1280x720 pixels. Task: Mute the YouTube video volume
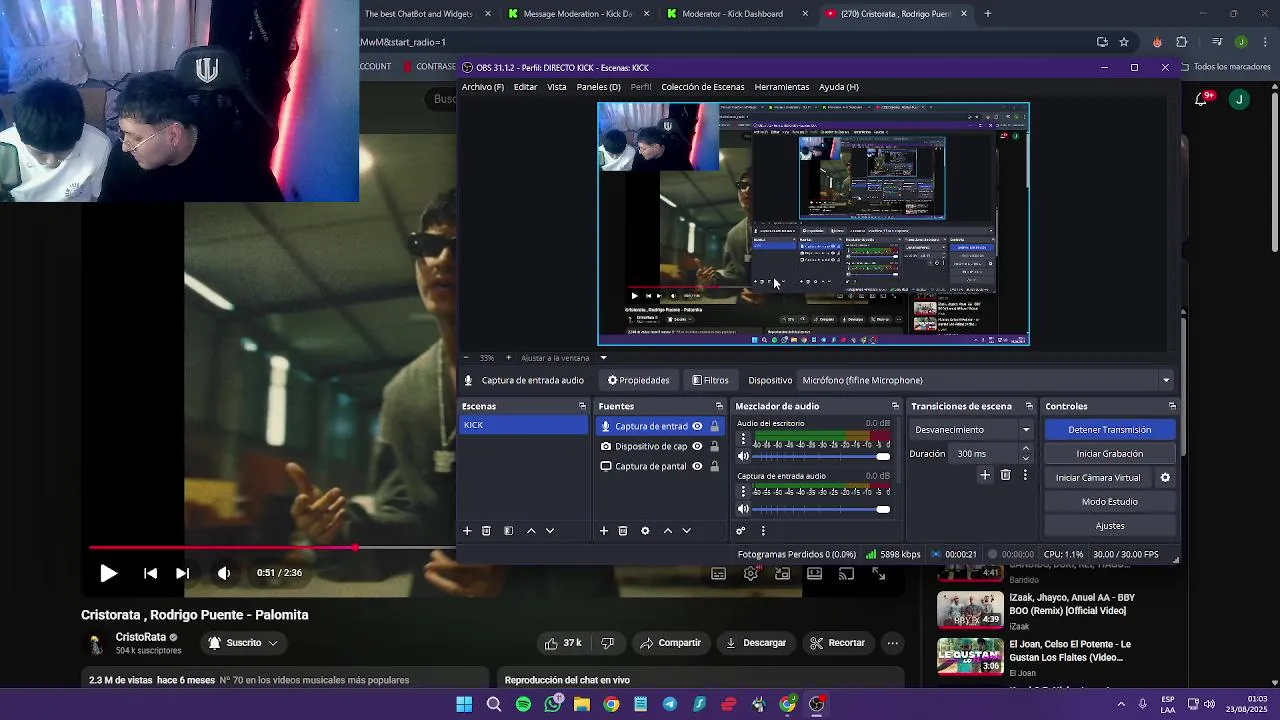coord(224,573)
